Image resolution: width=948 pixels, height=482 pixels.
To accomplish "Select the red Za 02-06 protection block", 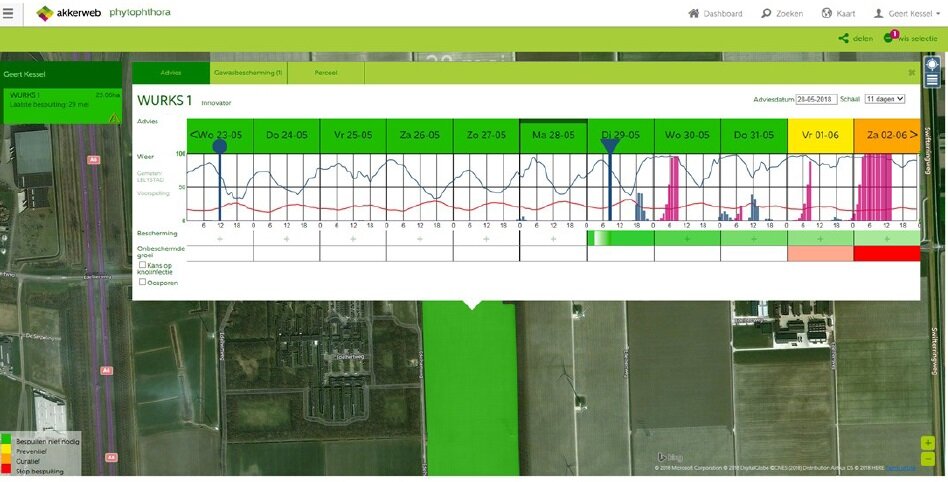I will tap(886, 254).
